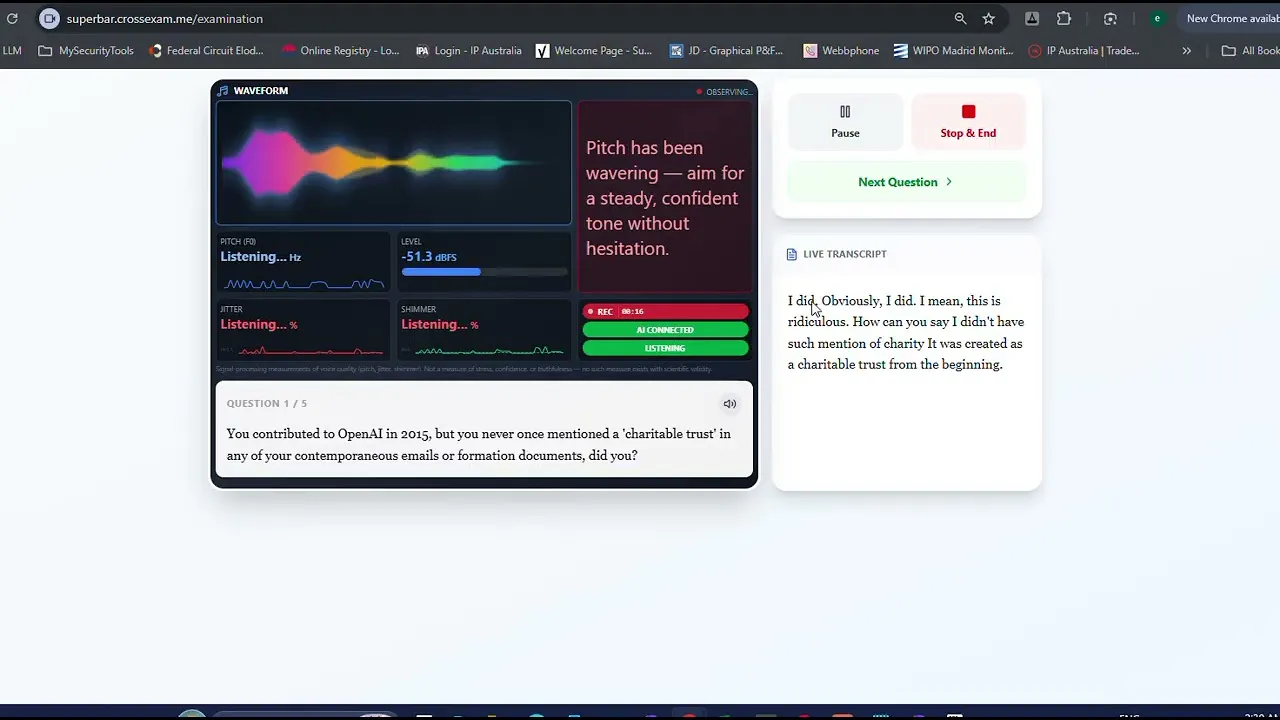
Task: Reload the page with the refresh icon
Action: pos(12,18)
